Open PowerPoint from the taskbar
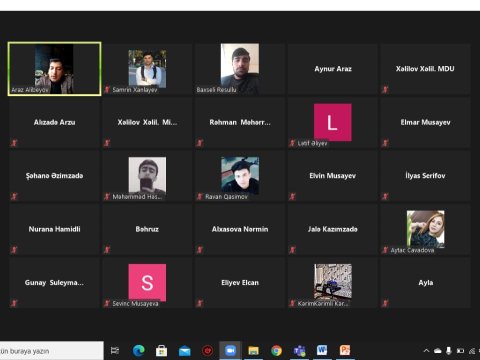 [345, 350]
